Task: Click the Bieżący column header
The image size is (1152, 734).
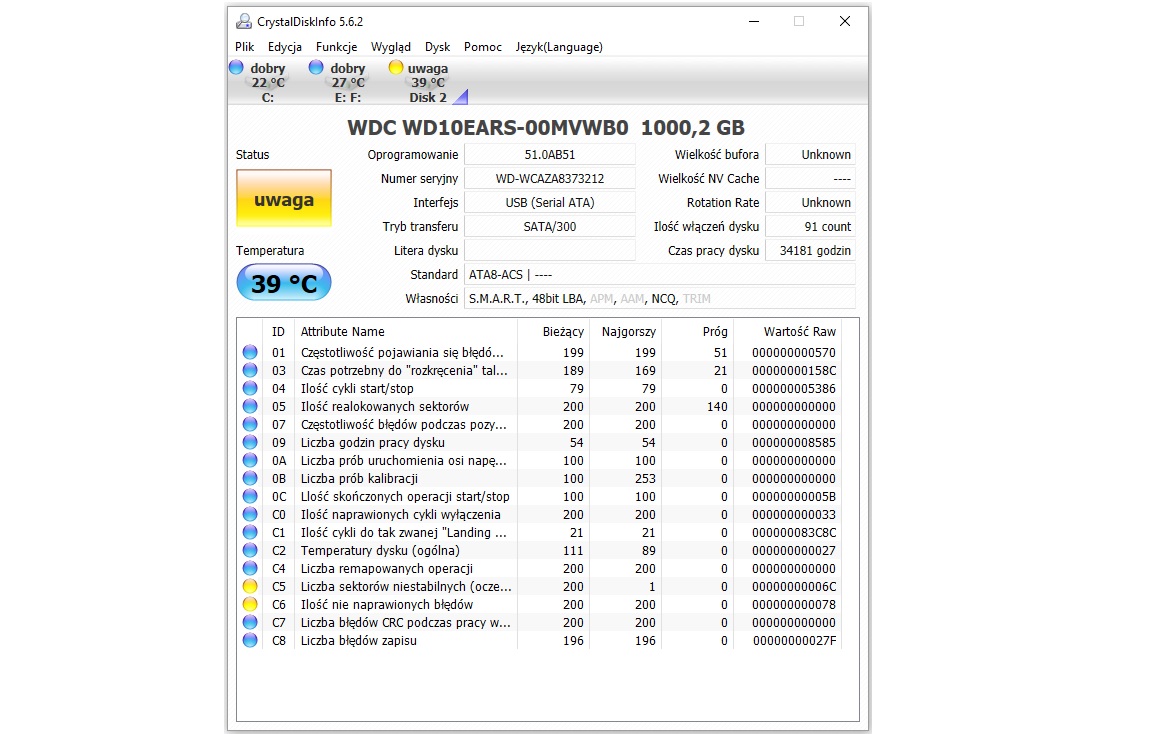Action: (x=553, y=331)
